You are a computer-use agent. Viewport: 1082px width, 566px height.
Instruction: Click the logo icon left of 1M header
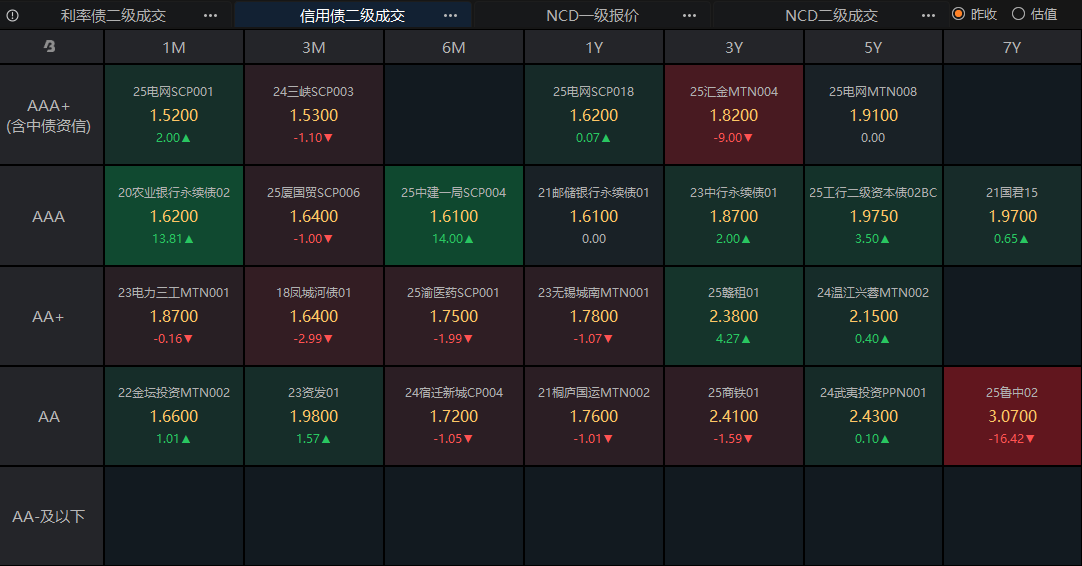tap(51, 47)
